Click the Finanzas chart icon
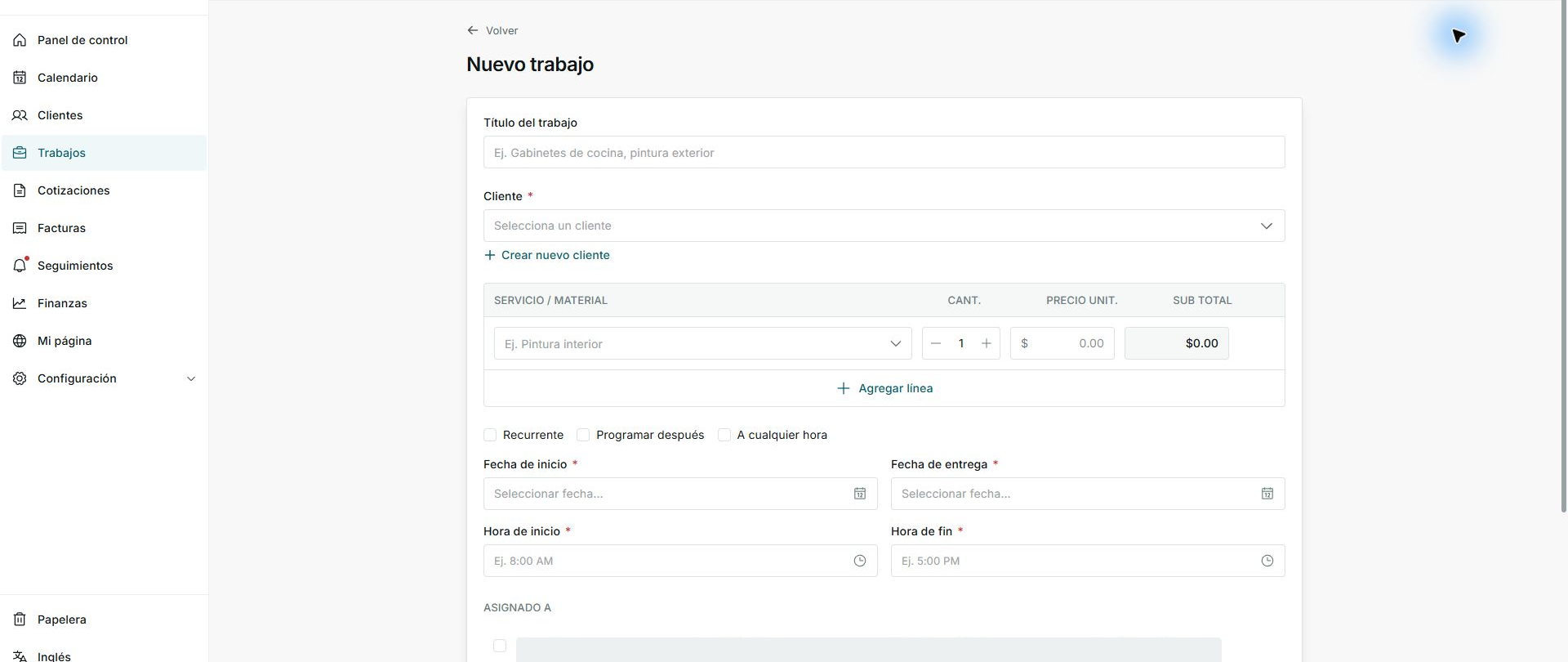Viewport: 1568px width, 662px height. [x=20, y=303]
